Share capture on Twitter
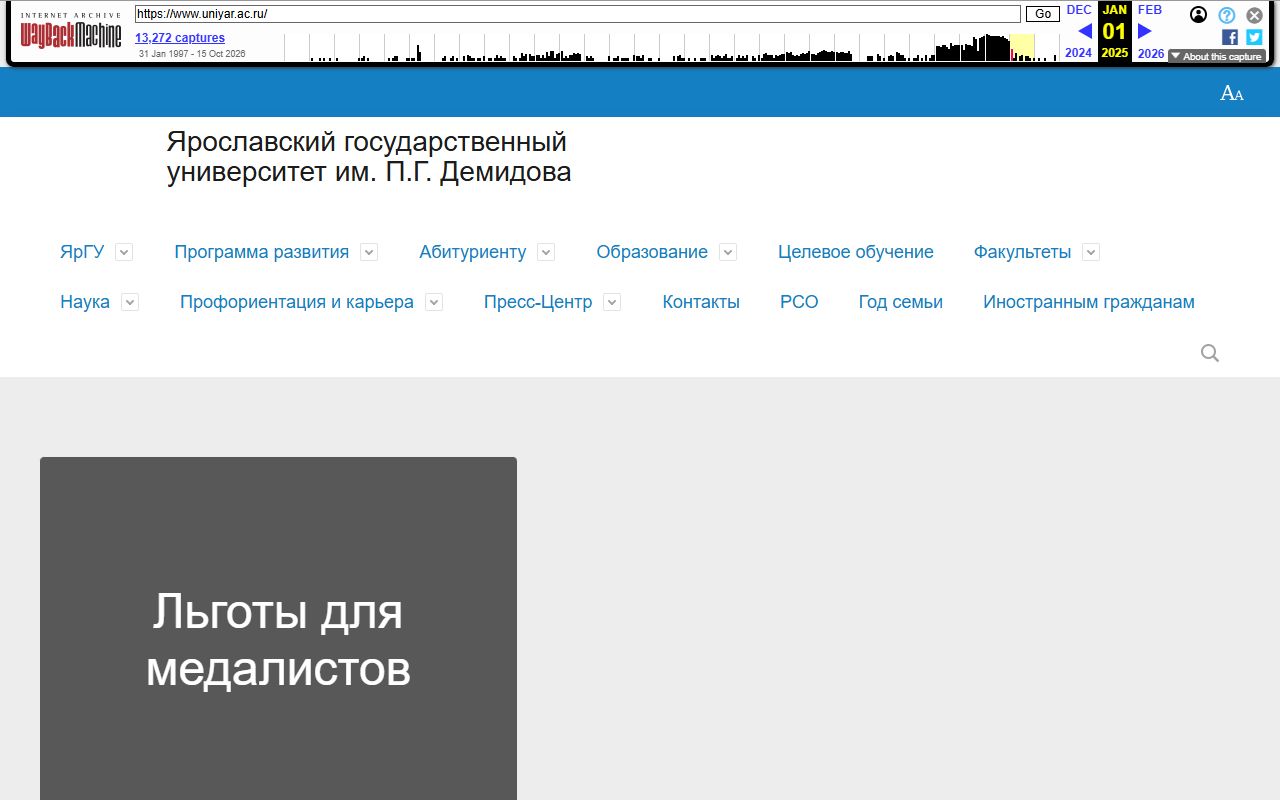 (x=1254, y=37)
